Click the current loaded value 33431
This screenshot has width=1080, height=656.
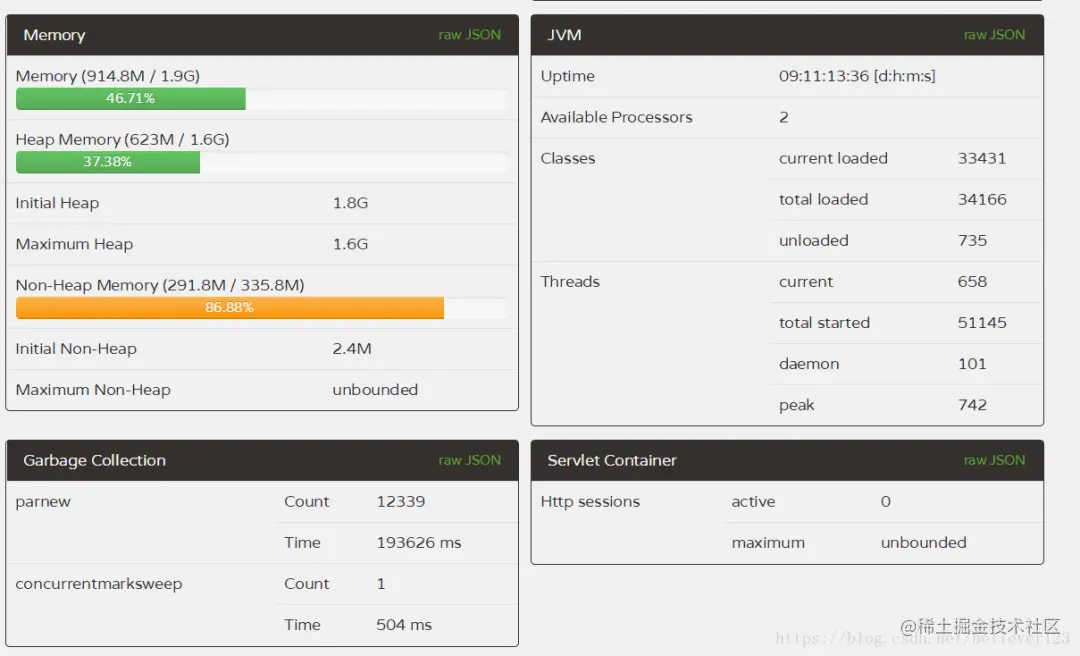coord(982,158)
